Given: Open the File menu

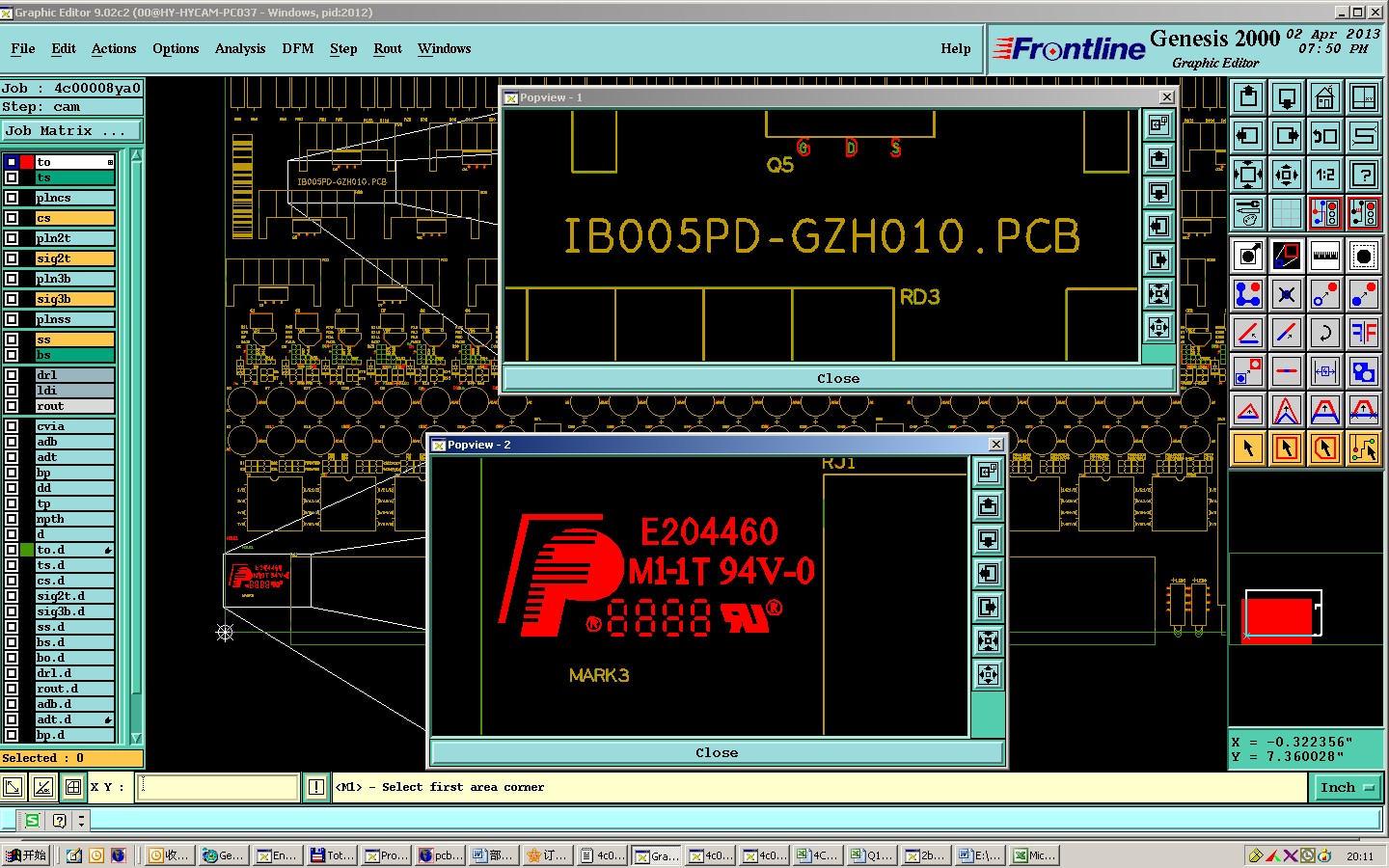Looking at the screenshot, I should point(23,48).
